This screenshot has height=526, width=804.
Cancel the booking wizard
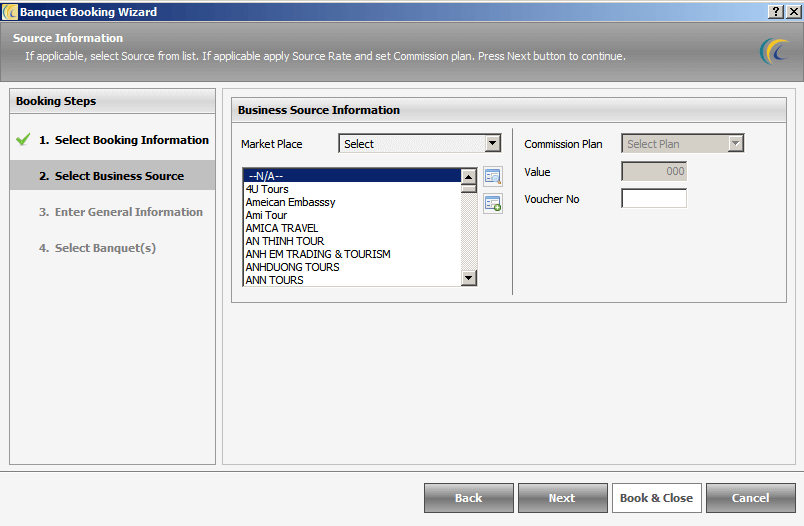pyautogui.click(x=750, y=498)
